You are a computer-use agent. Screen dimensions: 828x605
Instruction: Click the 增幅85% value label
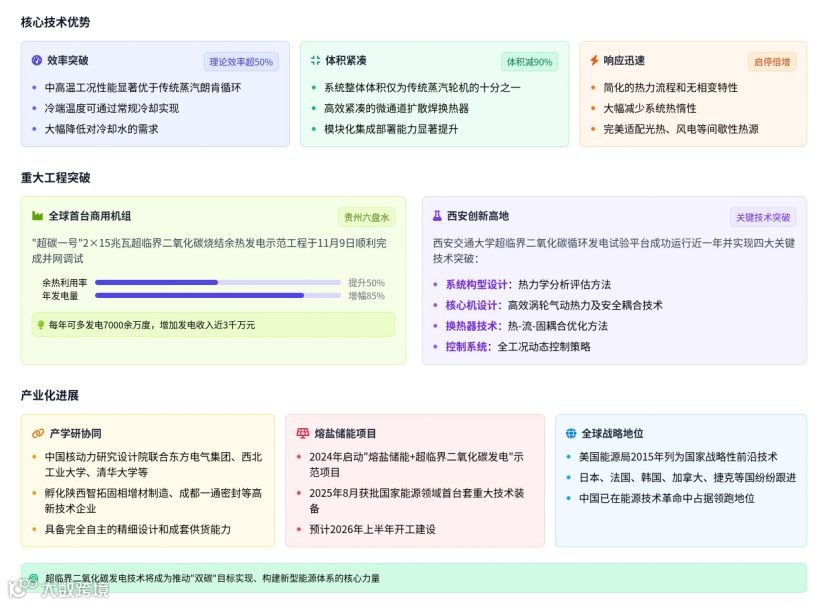(x=366, y=296)
